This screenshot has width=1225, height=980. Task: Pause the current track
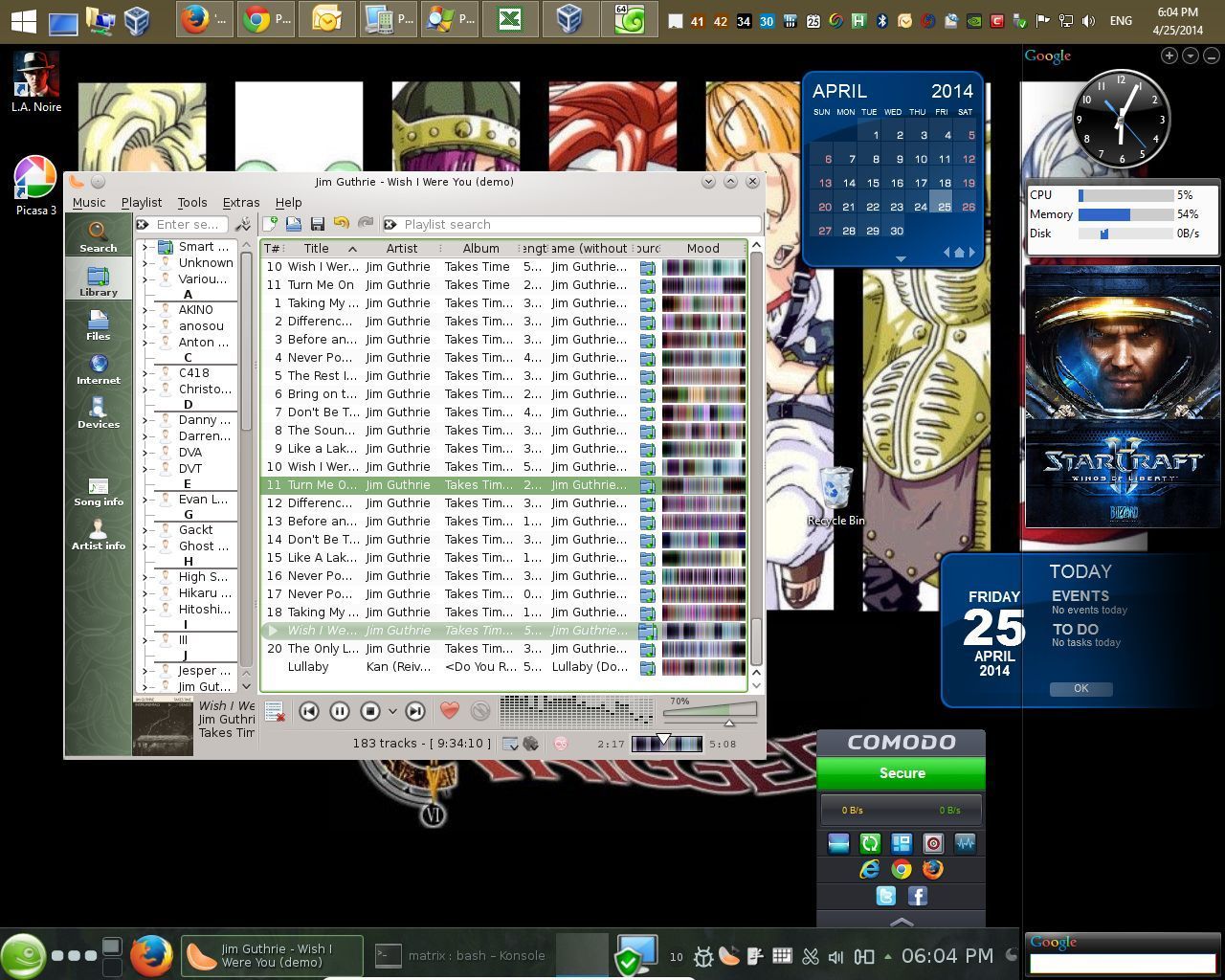(x=340, y=711)
